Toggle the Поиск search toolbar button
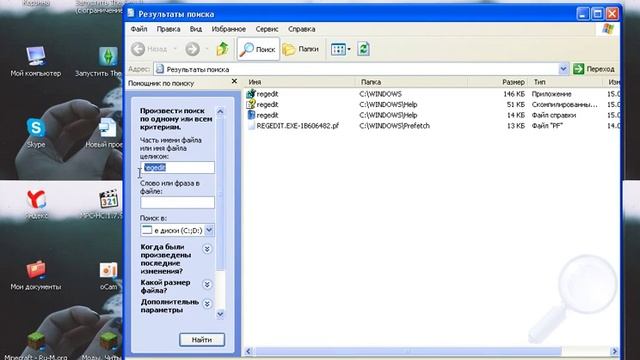This screenshot has width=640, height=360. pos(258,49)
